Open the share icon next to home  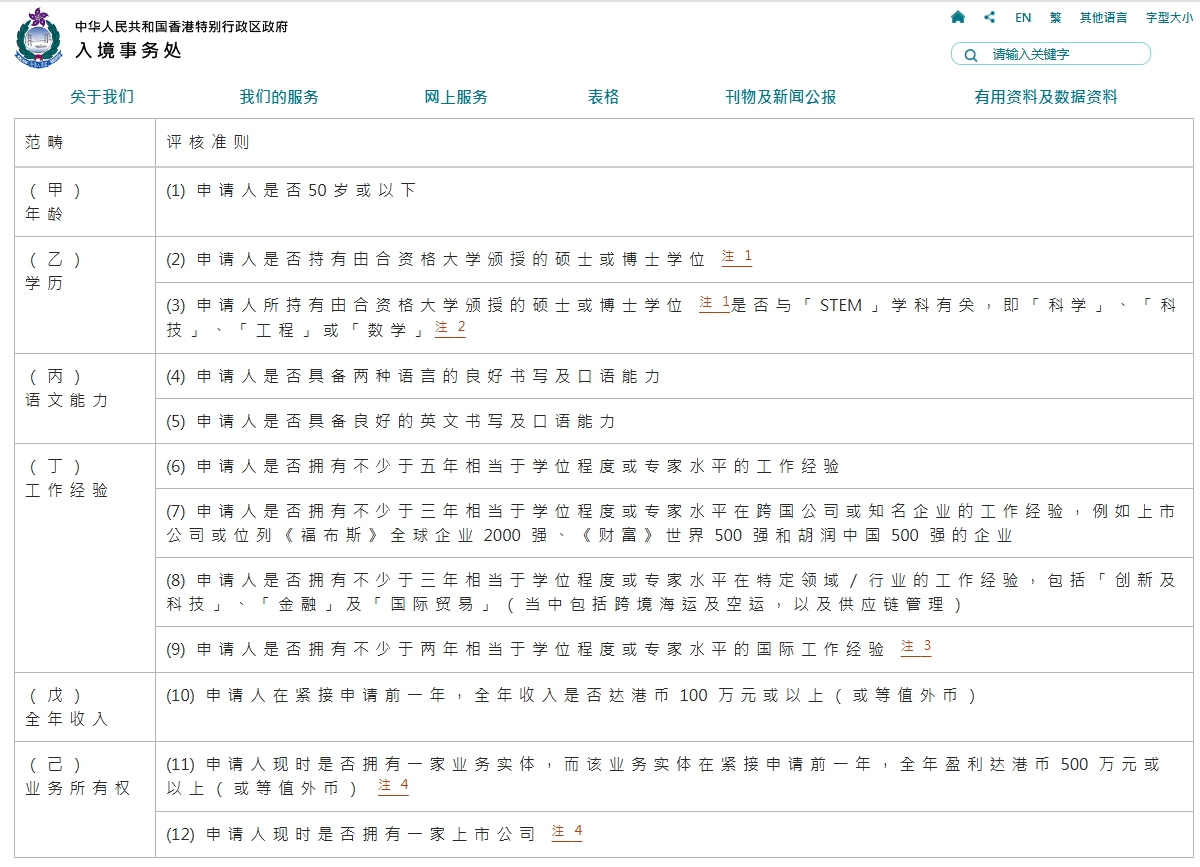pyautogui.click(x=990, y=17)
